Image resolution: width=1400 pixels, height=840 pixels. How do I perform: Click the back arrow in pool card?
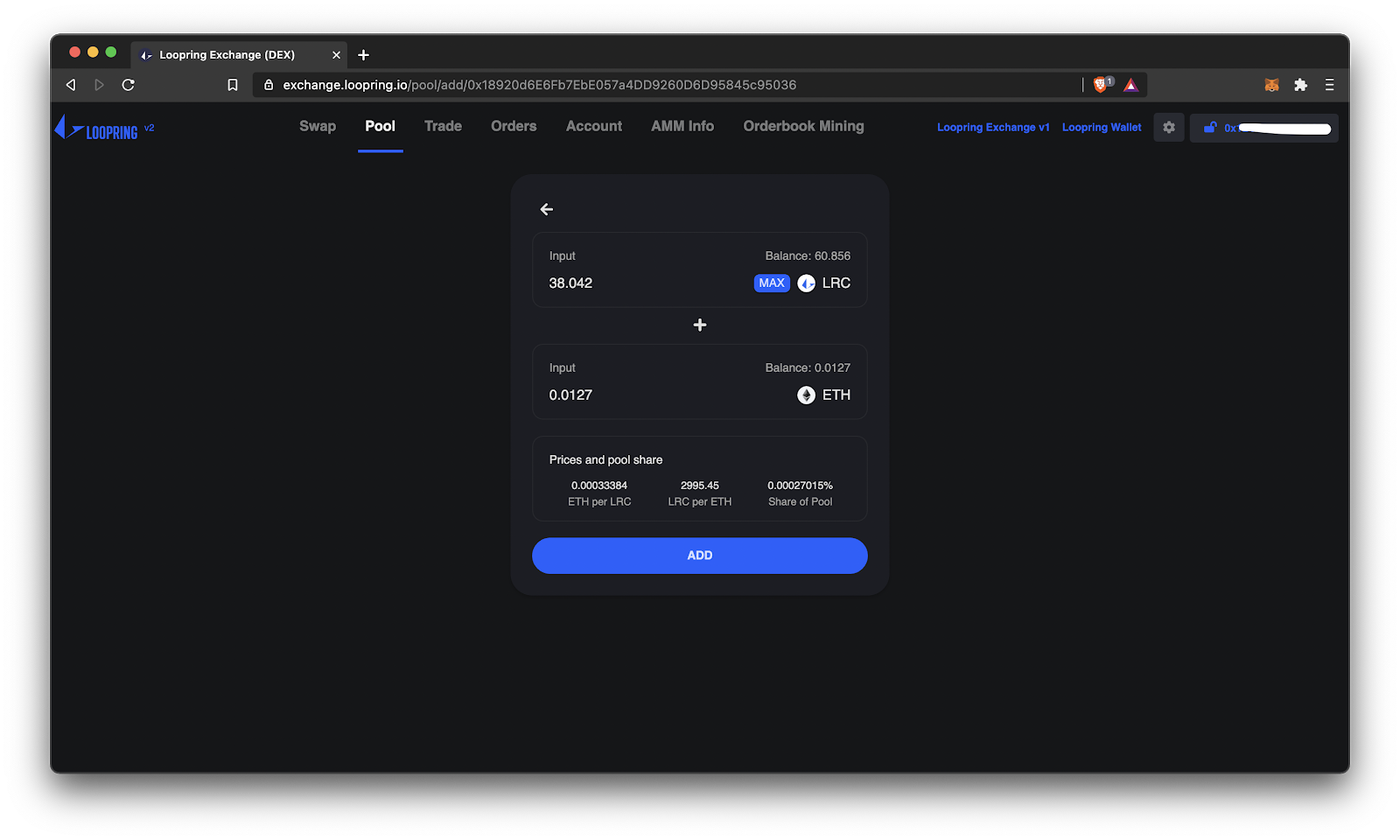tap(547, 209)
